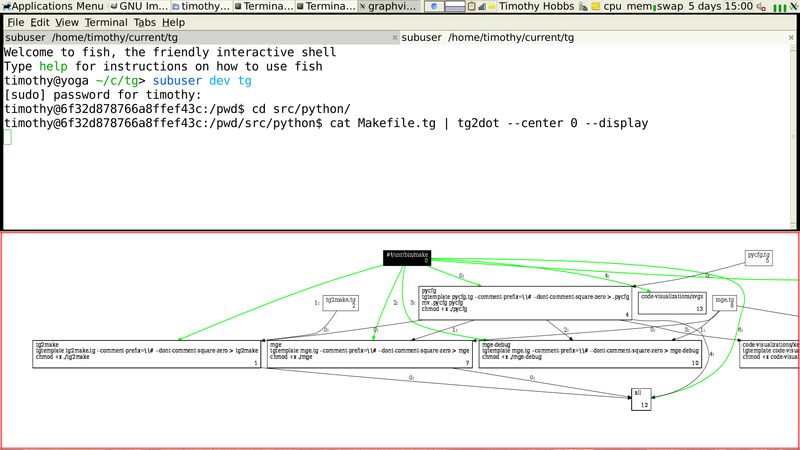Open the Applications Menu
This screenshot has height=450, width=800.
pyautogui.click(x=53, y=6)
